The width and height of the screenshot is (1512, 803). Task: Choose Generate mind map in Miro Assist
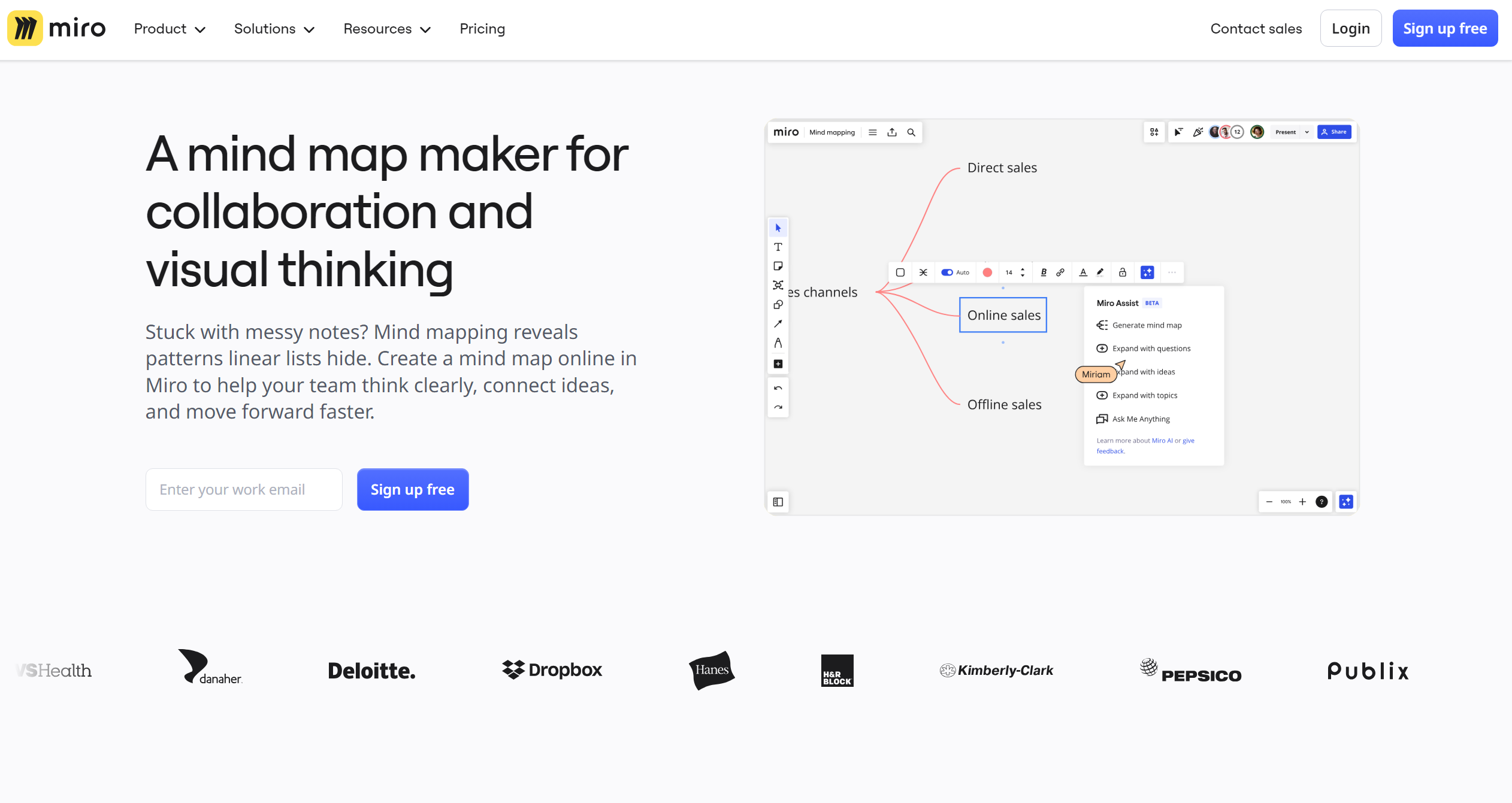coord(1147,325)
